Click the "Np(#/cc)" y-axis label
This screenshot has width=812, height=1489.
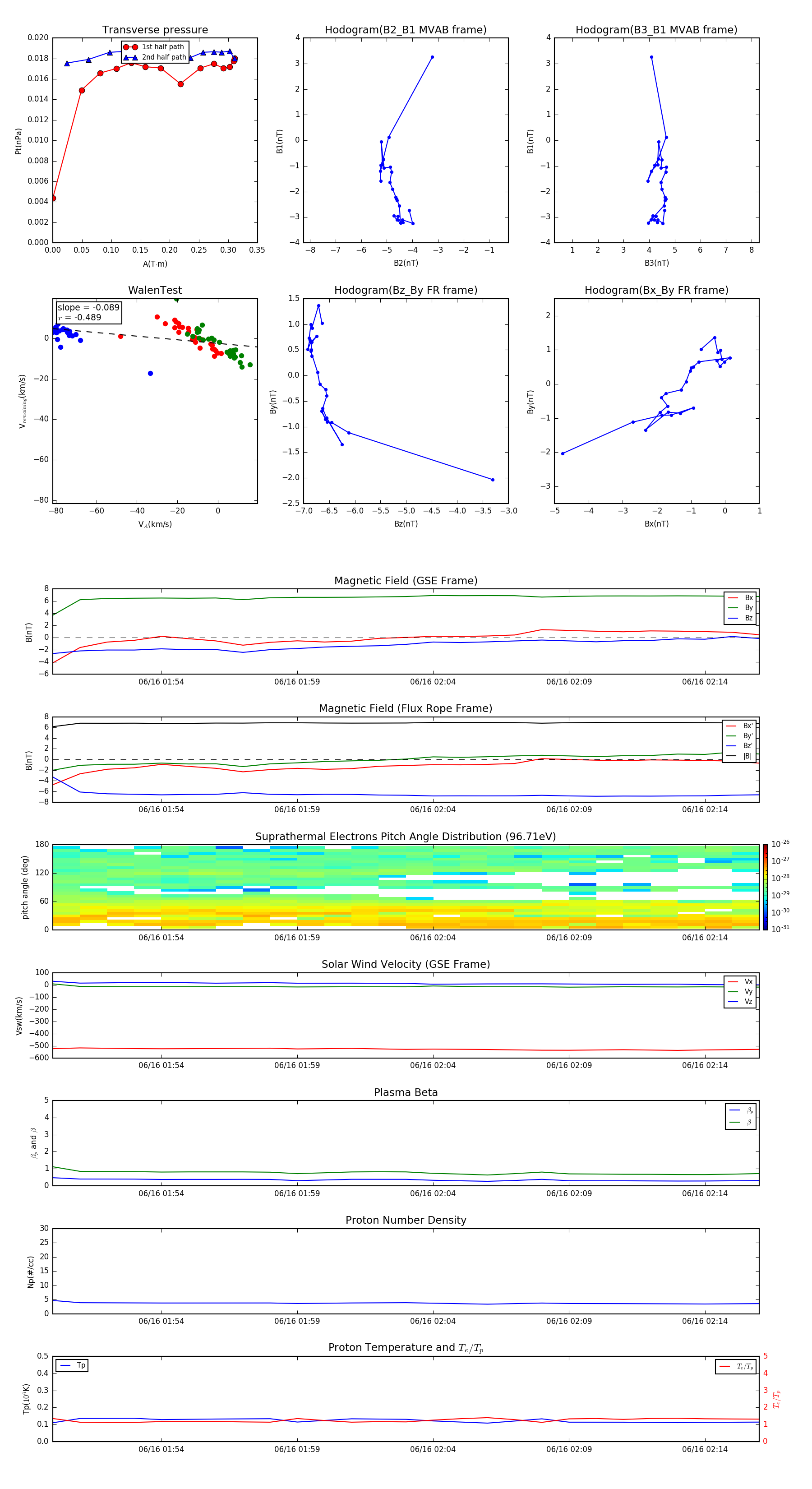[31, 1271]
